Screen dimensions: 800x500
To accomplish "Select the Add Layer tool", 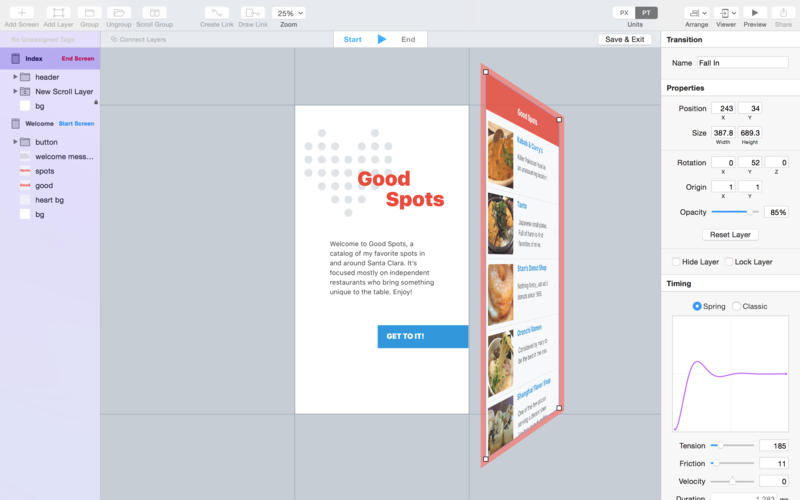I will tap(58, 13).
